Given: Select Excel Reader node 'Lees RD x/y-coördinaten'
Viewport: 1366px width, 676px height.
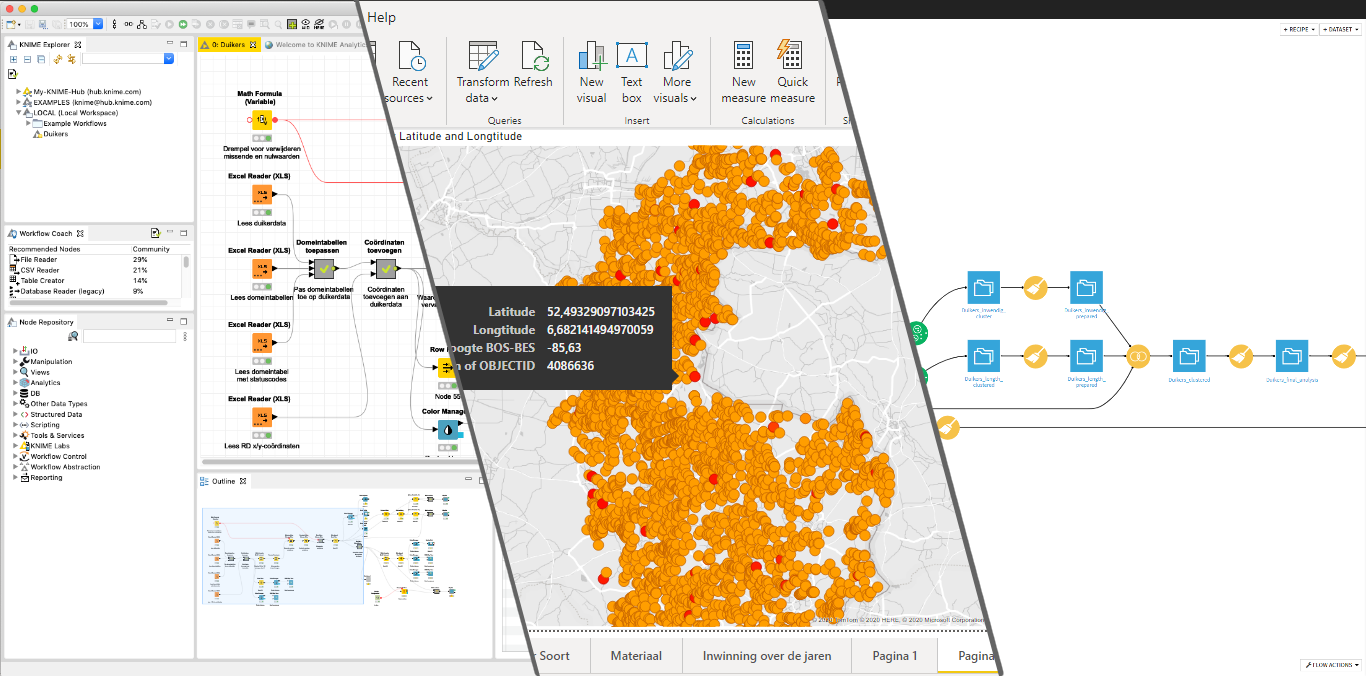Looking at the screenshot, I should point(260,417).
